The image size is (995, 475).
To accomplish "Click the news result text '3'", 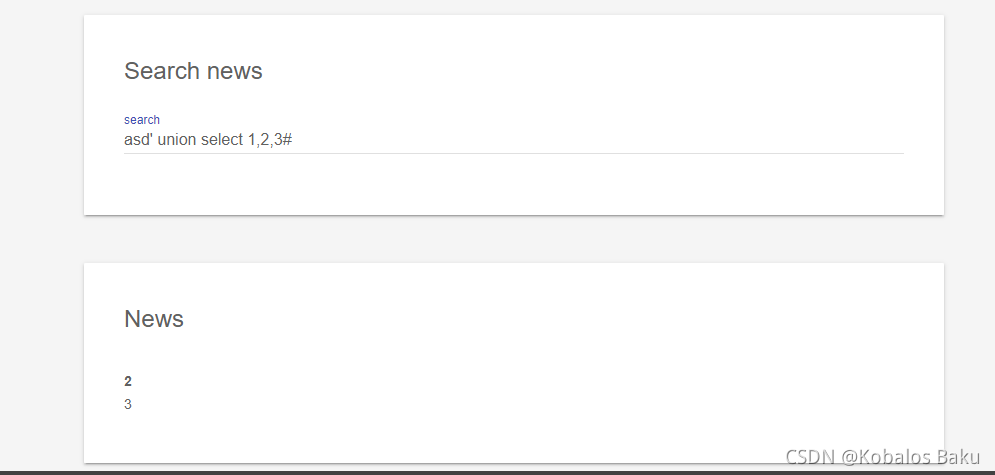I will point(128,404).
